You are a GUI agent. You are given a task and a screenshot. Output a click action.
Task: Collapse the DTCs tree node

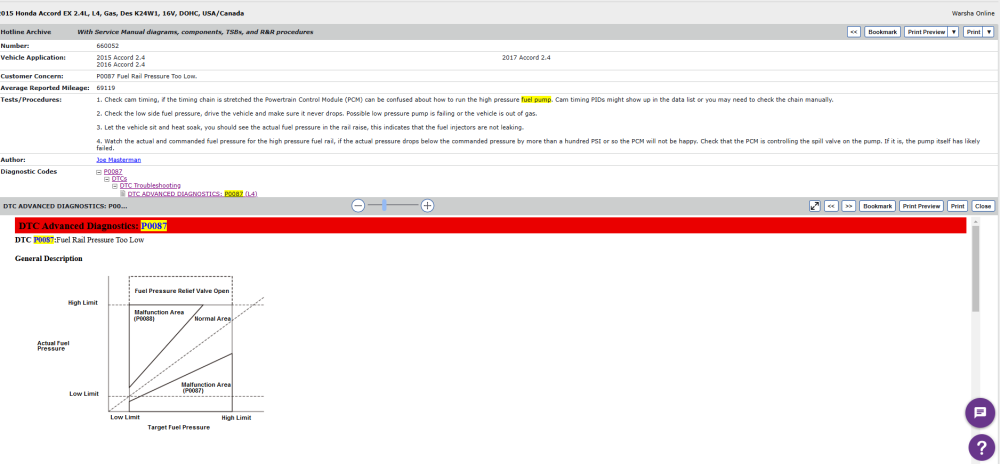point(107,179)
